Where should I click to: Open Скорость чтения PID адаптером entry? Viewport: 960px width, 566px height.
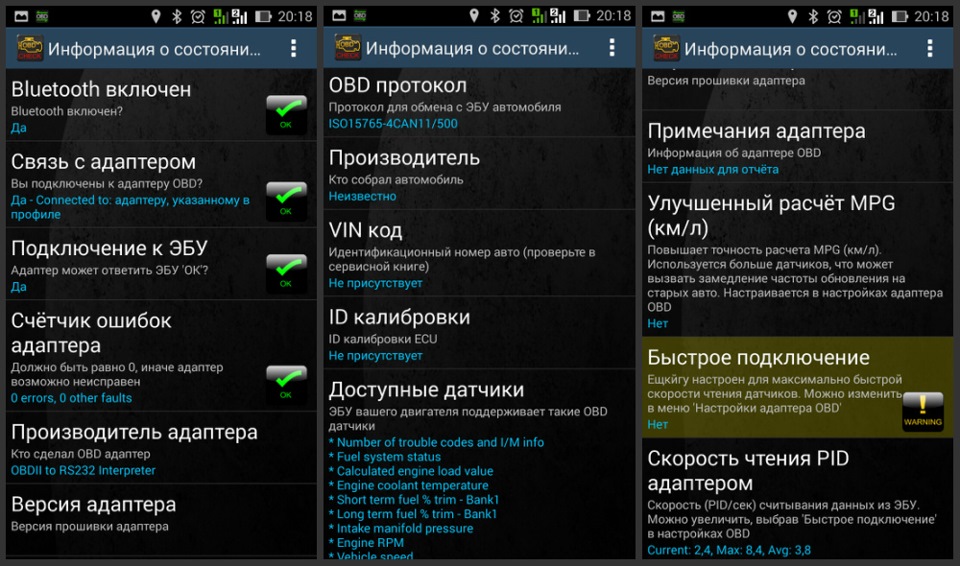[798, 499]
